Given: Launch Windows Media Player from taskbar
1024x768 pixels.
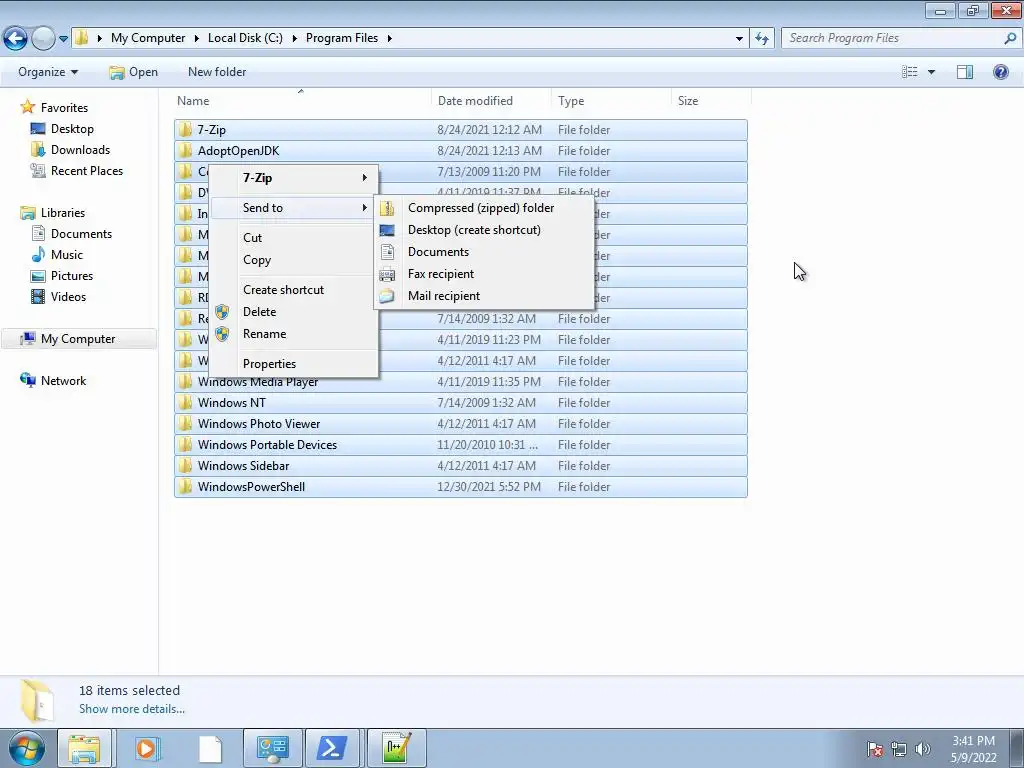Looking at the screenshot, I should click(x=148, y=748).
